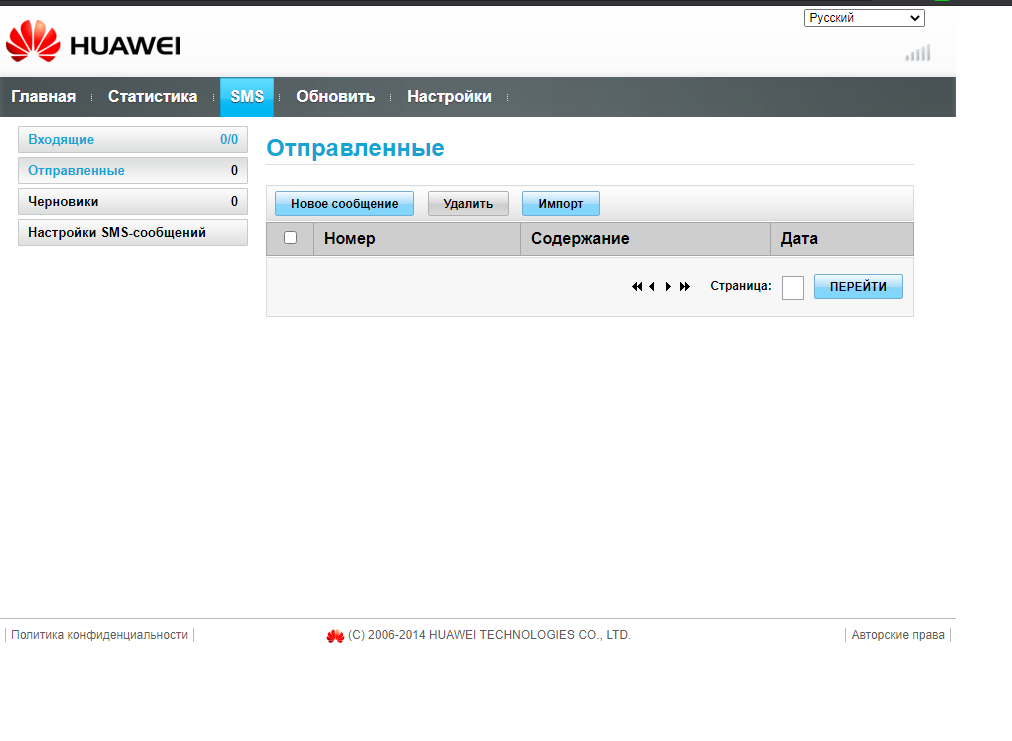
Task: Jump to the last page of messages
Action: [x=685, y=287]
